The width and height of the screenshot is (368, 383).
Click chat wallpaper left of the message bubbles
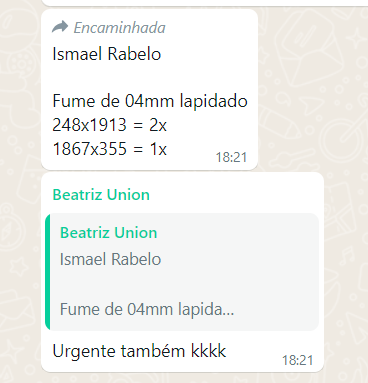pos(20,200)
